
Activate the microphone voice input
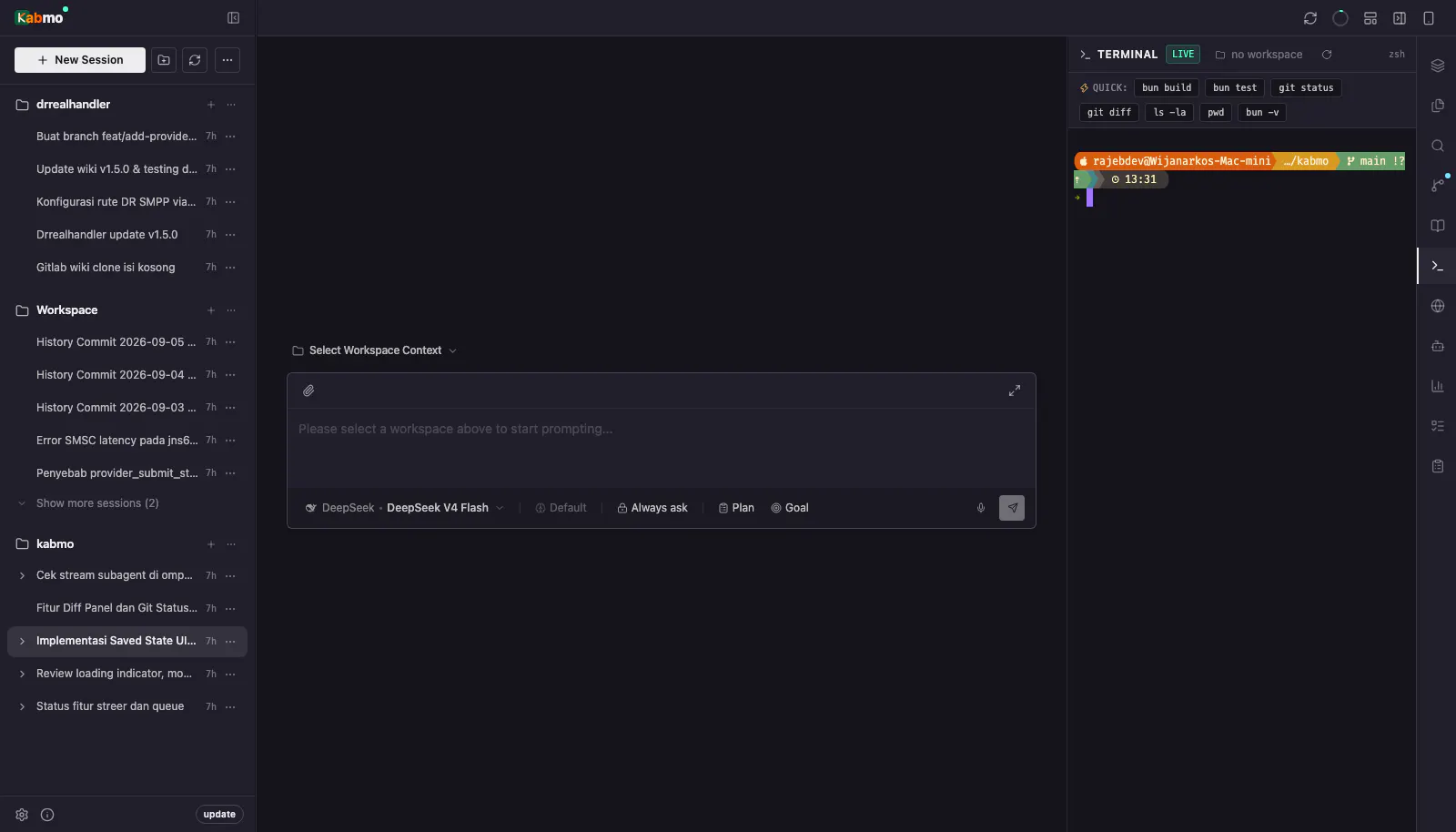pyautogui.click(x=981, y=508)
